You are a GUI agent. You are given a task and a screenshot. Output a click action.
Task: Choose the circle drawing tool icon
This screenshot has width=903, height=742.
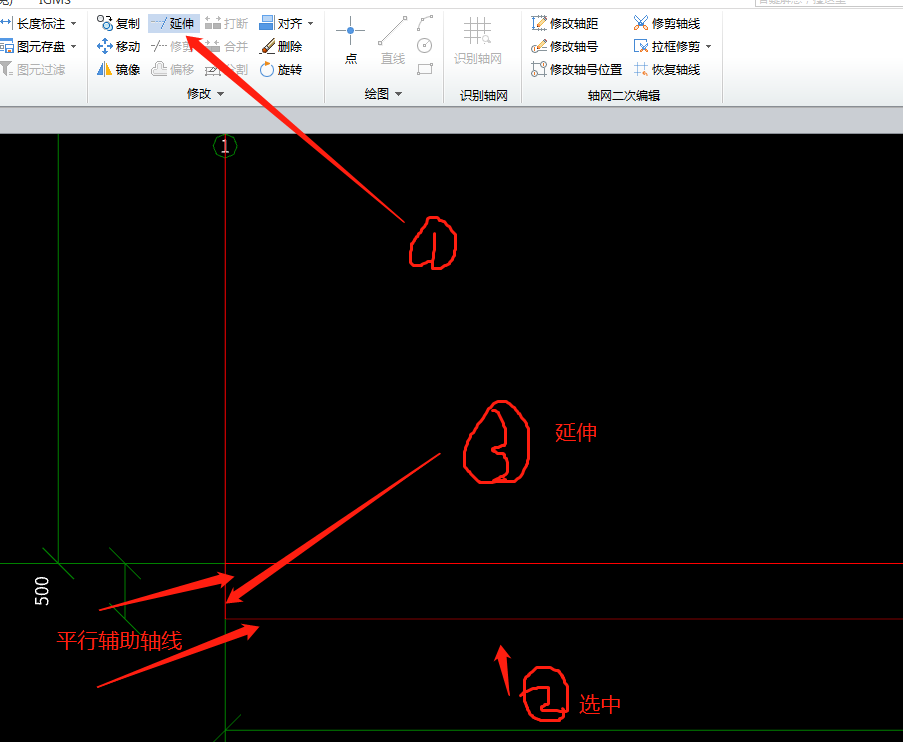[x=425, y=46]
